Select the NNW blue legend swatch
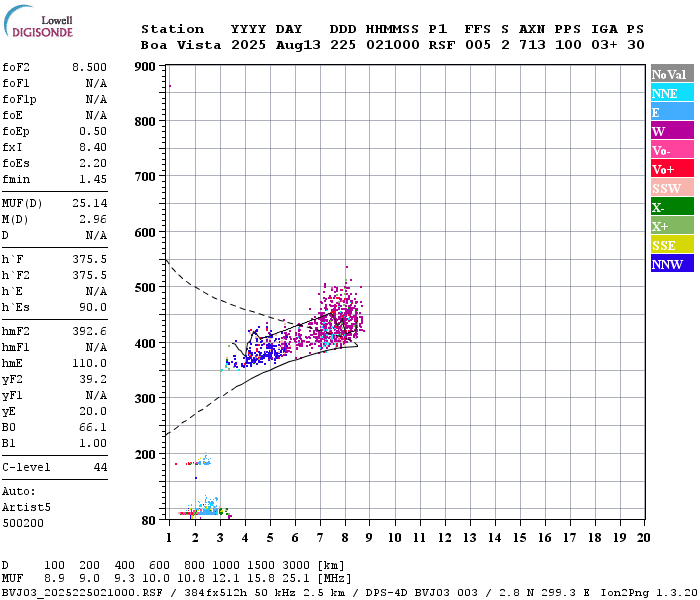Viewport: 700px width, 600px height. 672,263
